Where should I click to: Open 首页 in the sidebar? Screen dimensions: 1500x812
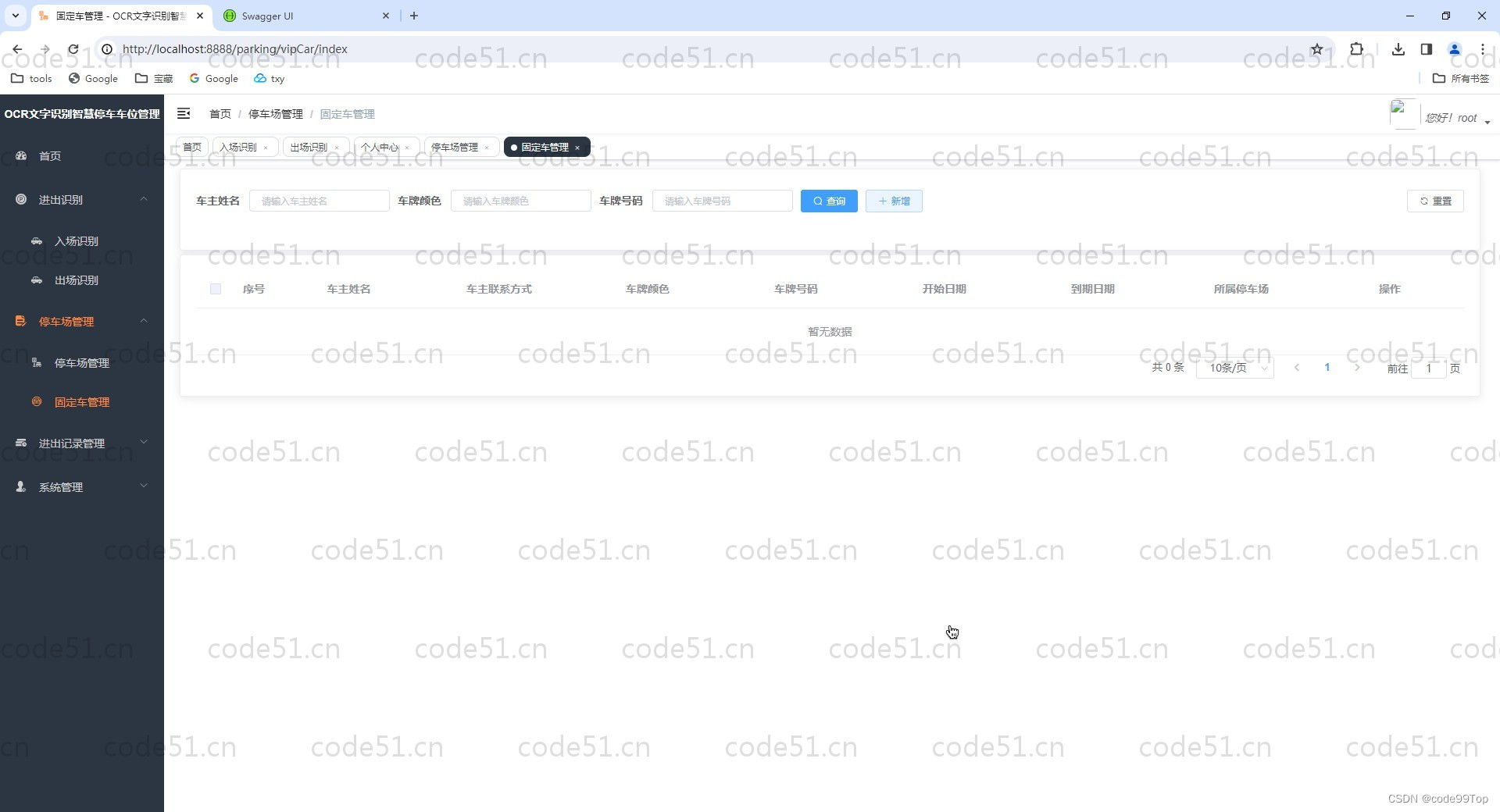click(x=50, y=156)
